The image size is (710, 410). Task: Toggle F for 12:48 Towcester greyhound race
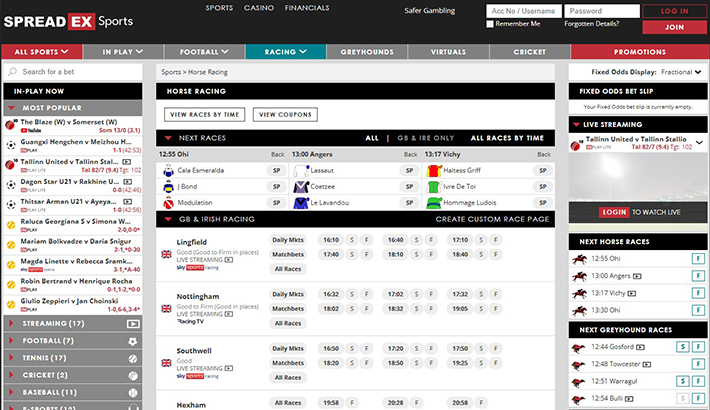[x=698, y=364]
